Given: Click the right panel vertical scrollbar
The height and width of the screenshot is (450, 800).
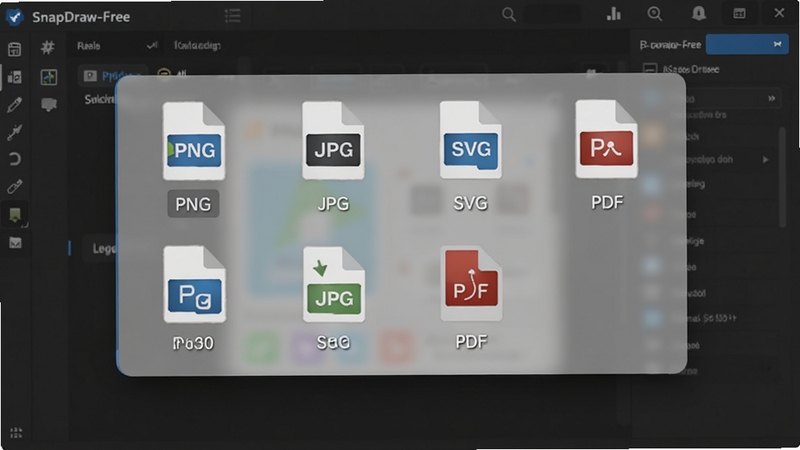Looking at the screenshot, I should point(782,177).
